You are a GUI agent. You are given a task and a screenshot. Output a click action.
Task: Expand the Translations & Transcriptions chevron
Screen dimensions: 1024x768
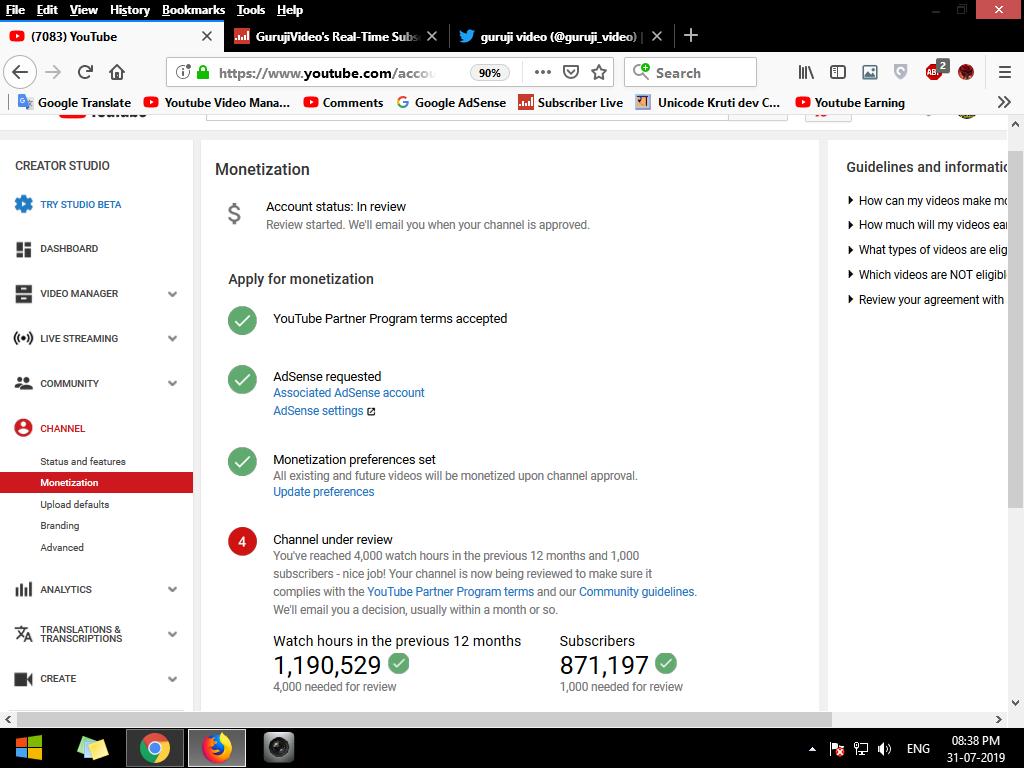[x=172, y=634]
